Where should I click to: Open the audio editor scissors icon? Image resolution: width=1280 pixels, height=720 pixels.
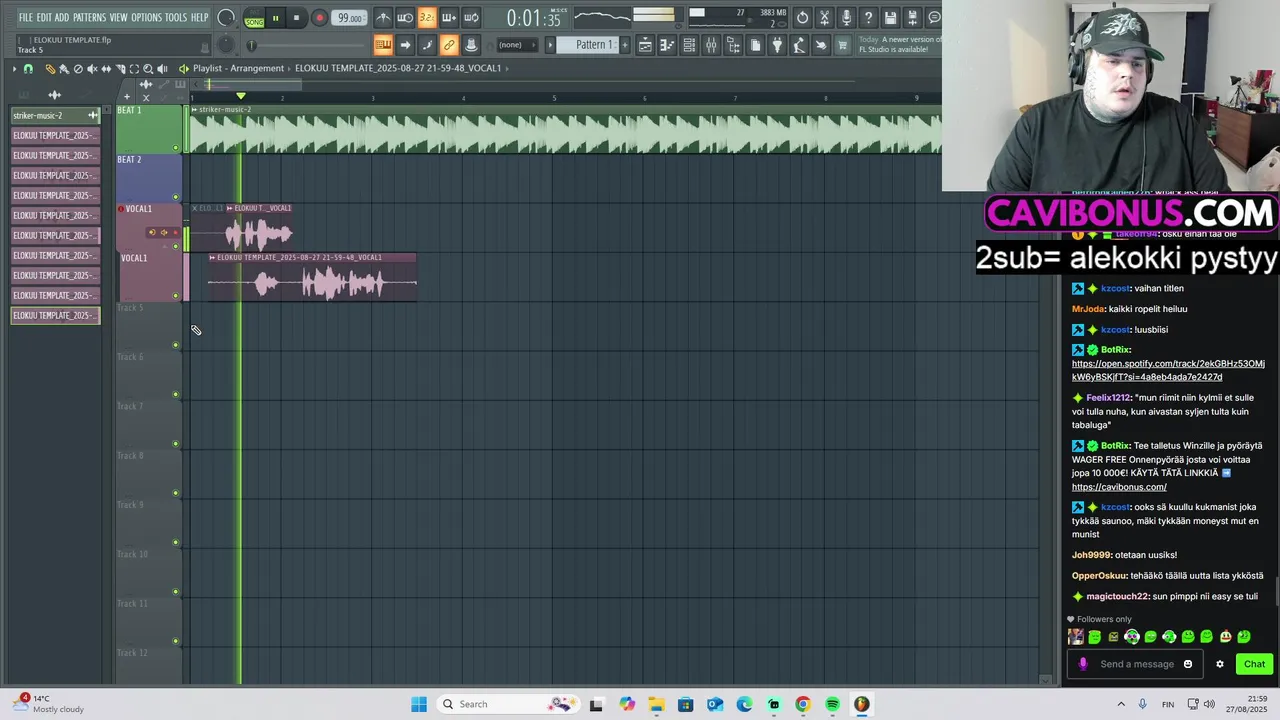tap(824, 18)
